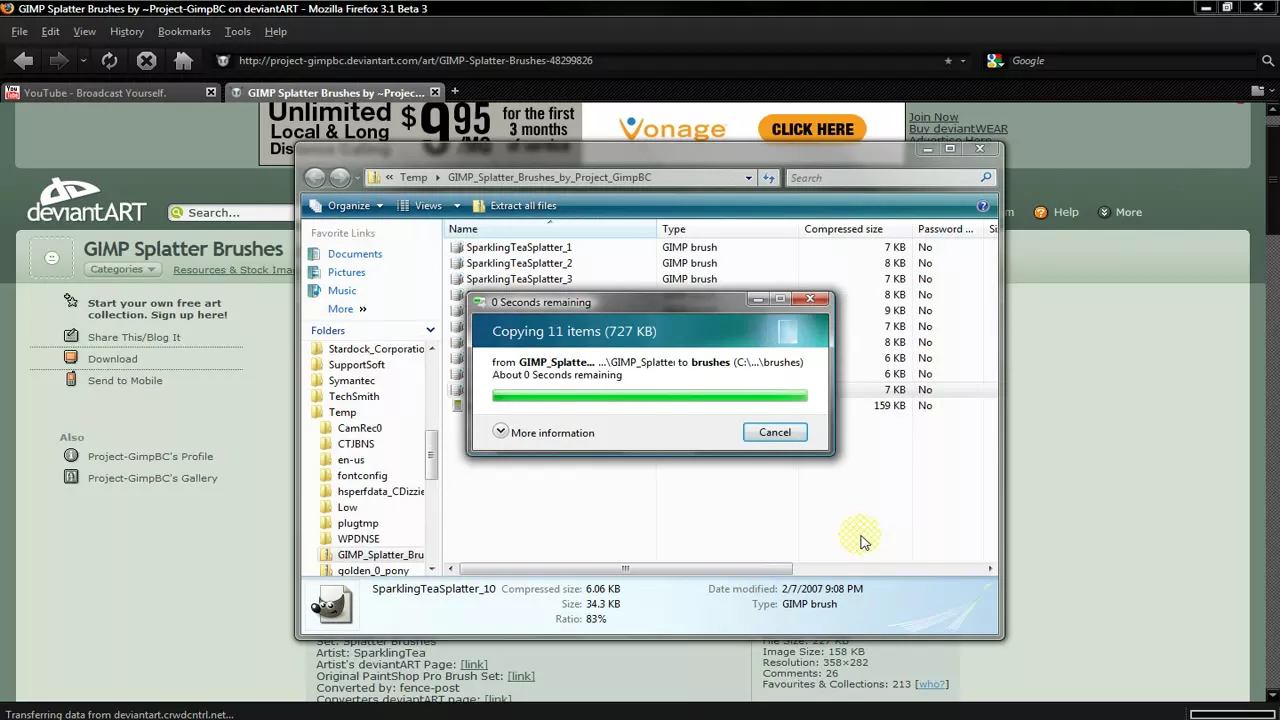Click Explorer refresh button beside address bar

pyautogui.click(x=769, y=178)
